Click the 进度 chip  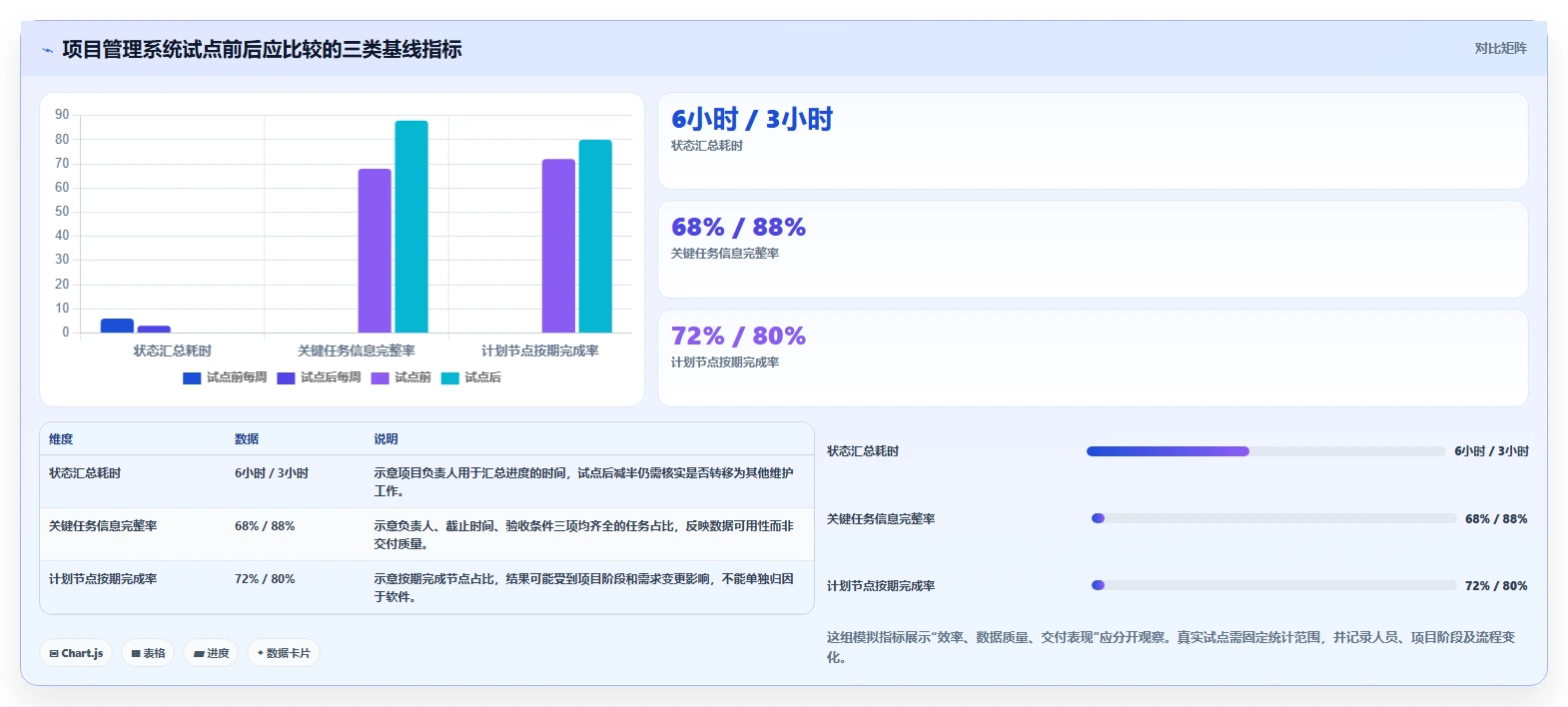[211, 653]
